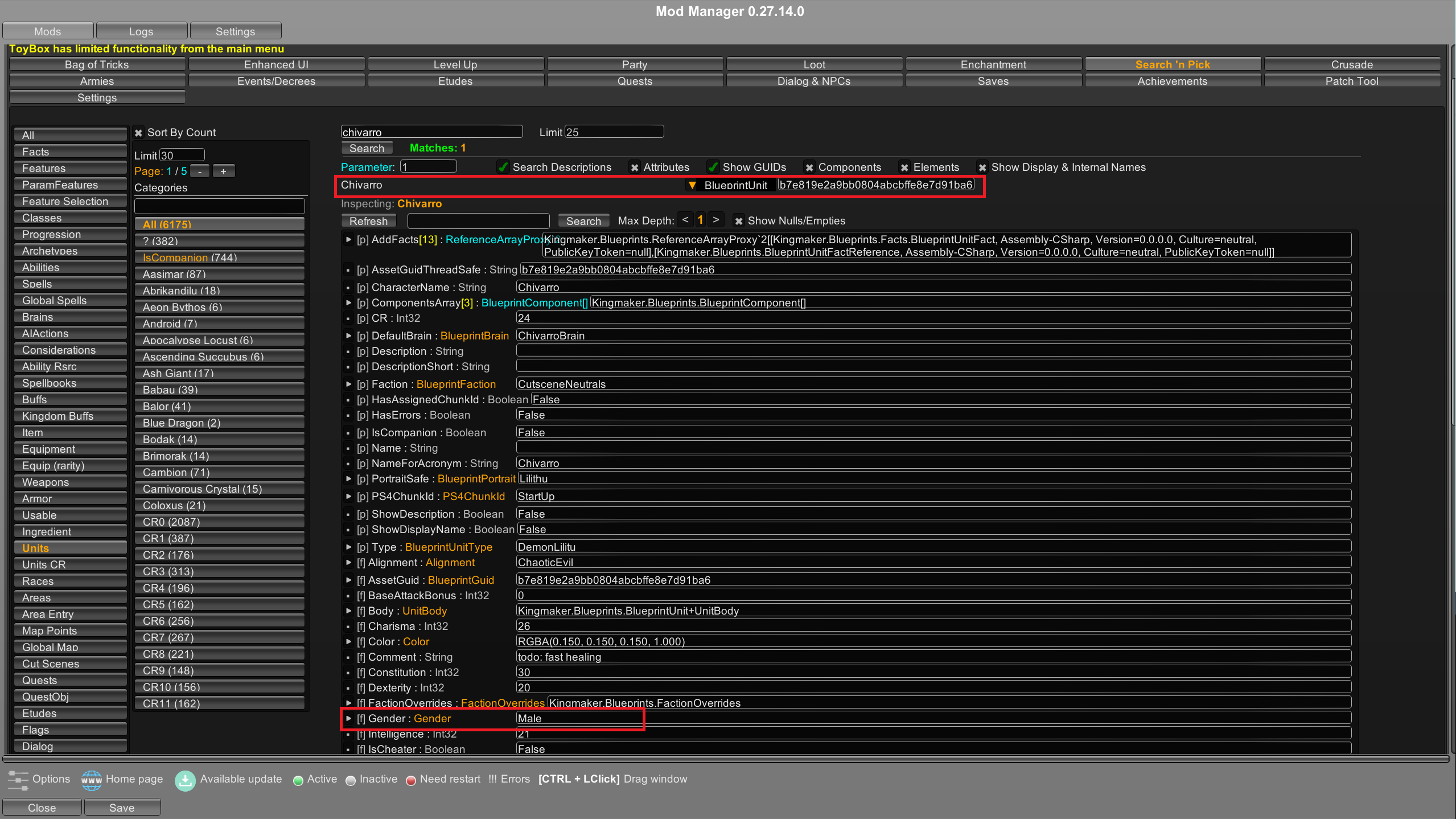The width and height of the screenshot is (1456, 819).
Task: Click the inspector search text field
Action: click(x=478, y=221)
